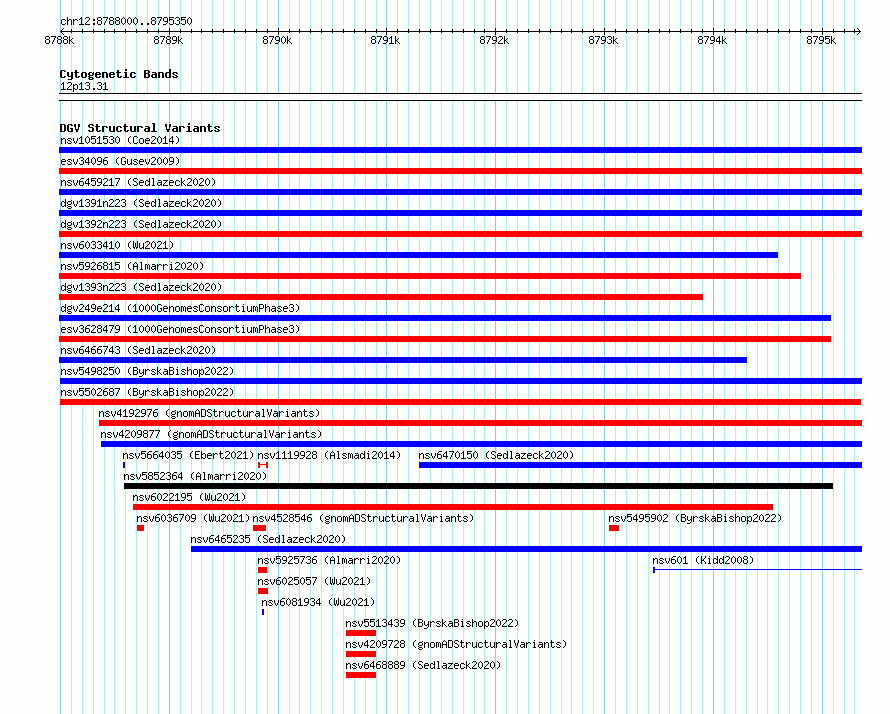890x714 pixels.
Task: Select the red bar for esv3628479
Action: (445, 339)
